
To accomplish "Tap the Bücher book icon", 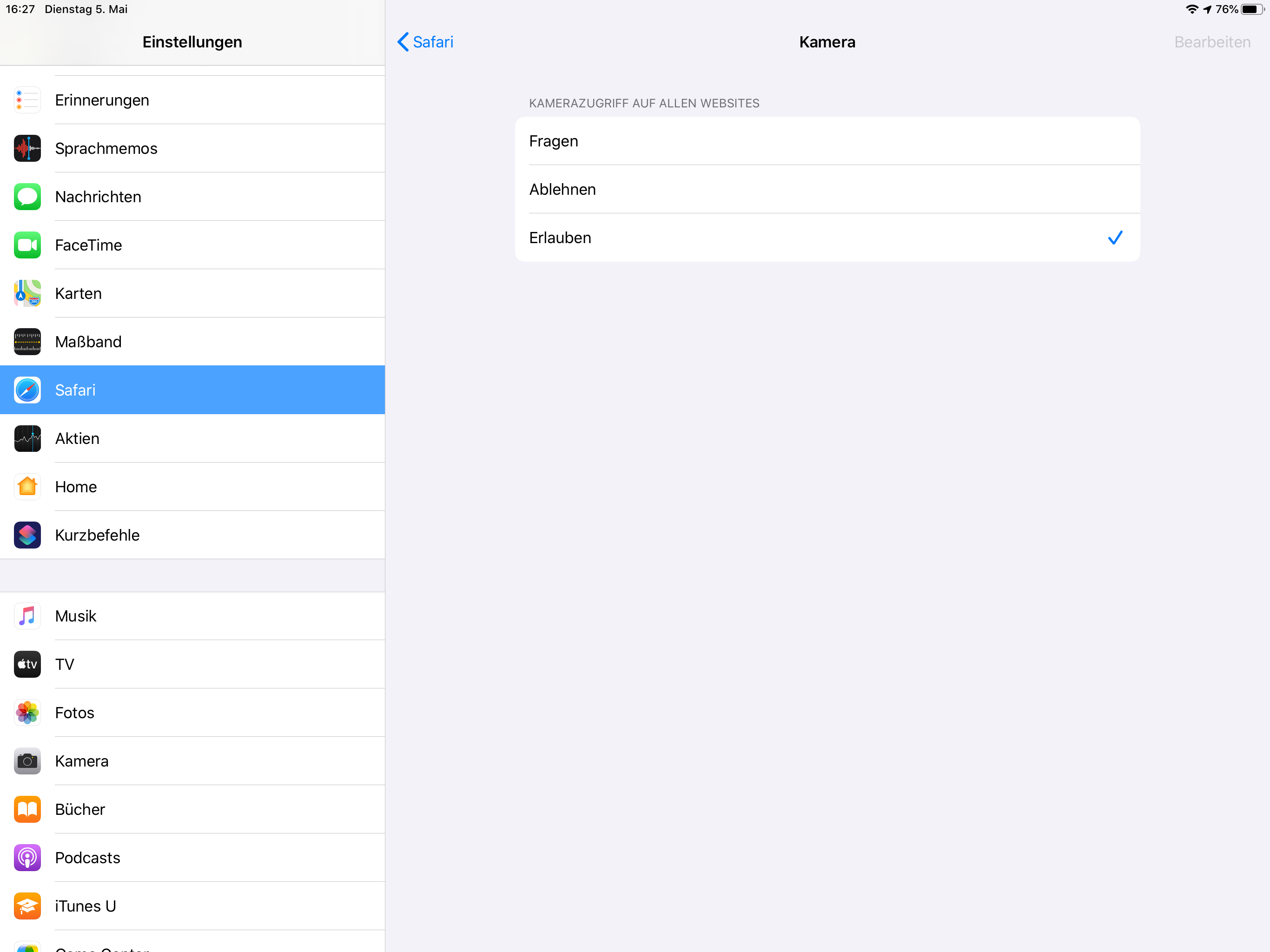I will click(27, 810).
